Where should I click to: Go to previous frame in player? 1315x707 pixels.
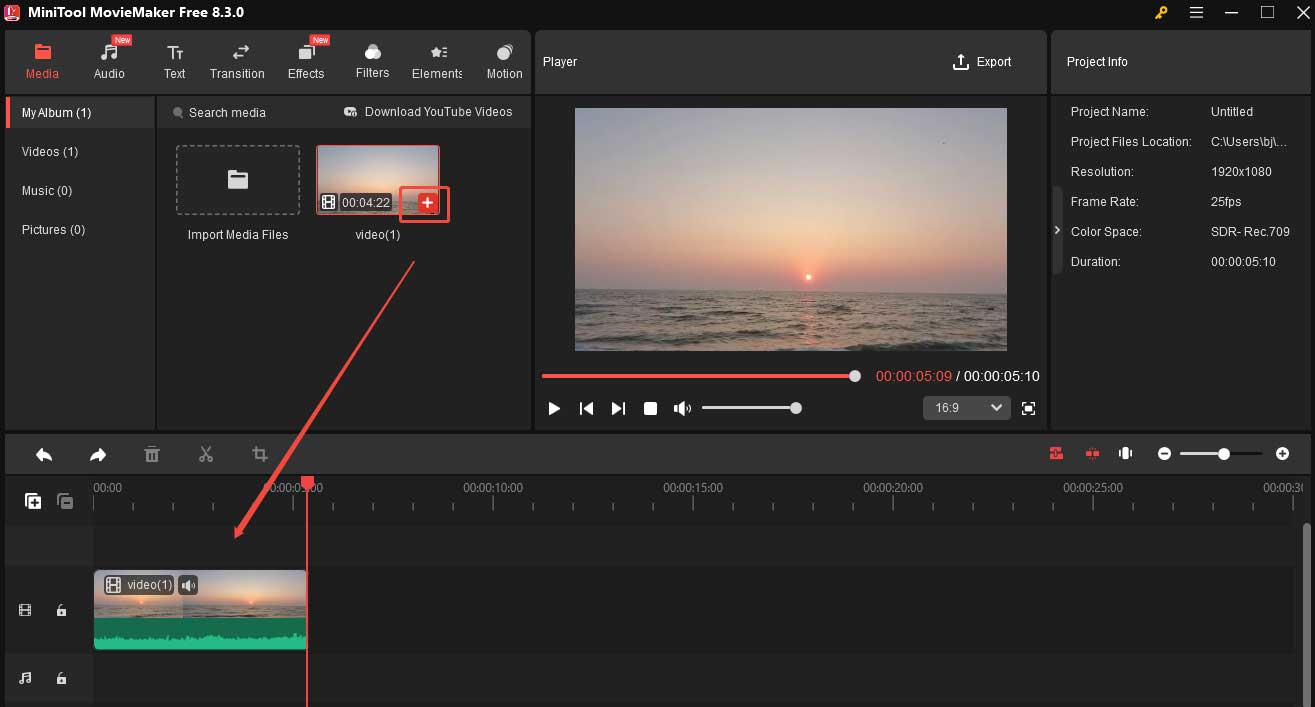587,408
